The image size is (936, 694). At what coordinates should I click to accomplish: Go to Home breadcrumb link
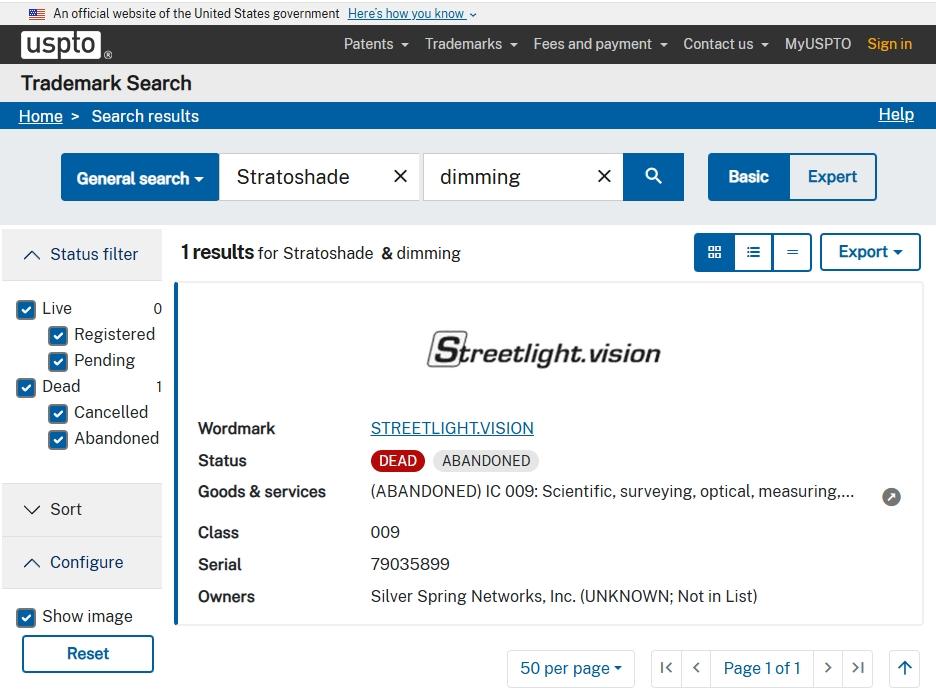pyautogui.click(x=41, y=116)
